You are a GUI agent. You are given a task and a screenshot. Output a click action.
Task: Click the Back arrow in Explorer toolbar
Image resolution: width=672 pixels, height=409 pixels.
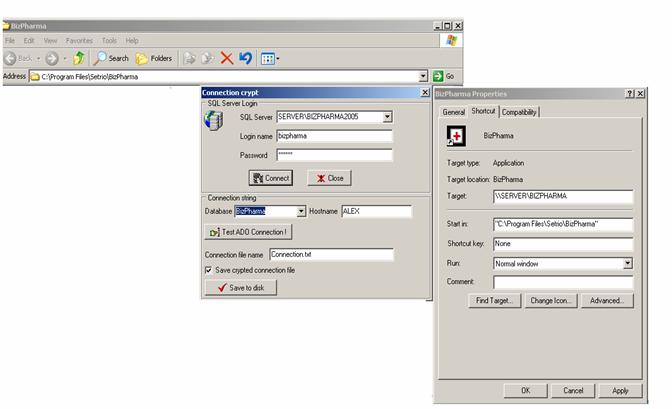point(11,58)
